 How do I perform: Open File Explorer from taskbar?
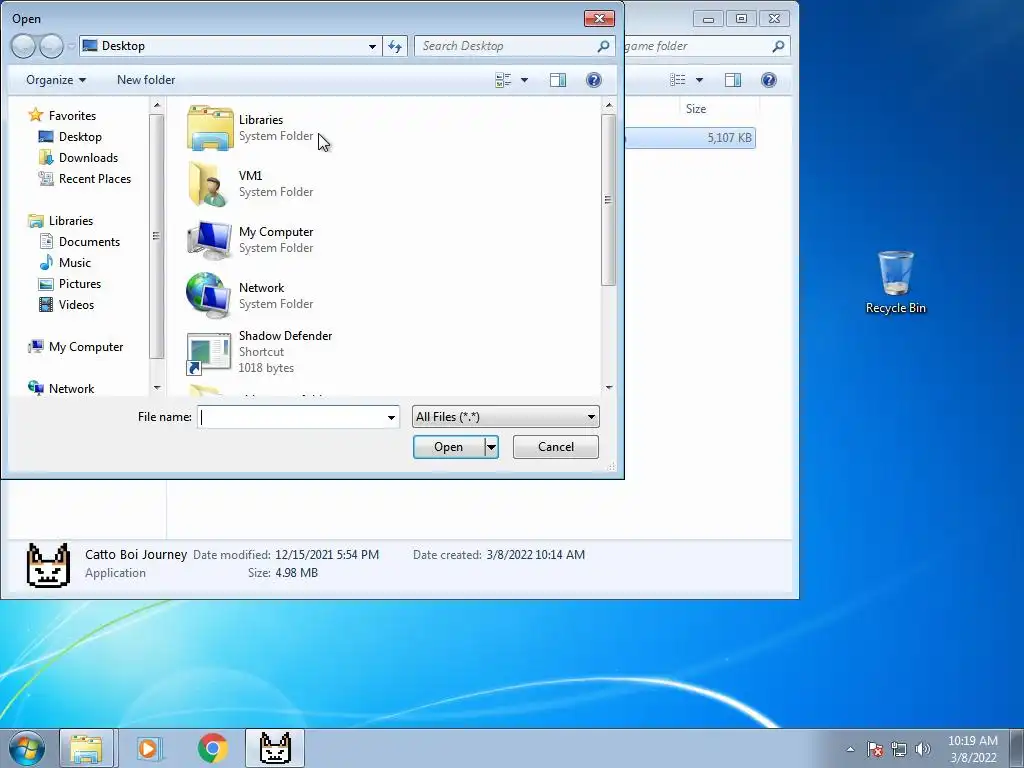87,748
